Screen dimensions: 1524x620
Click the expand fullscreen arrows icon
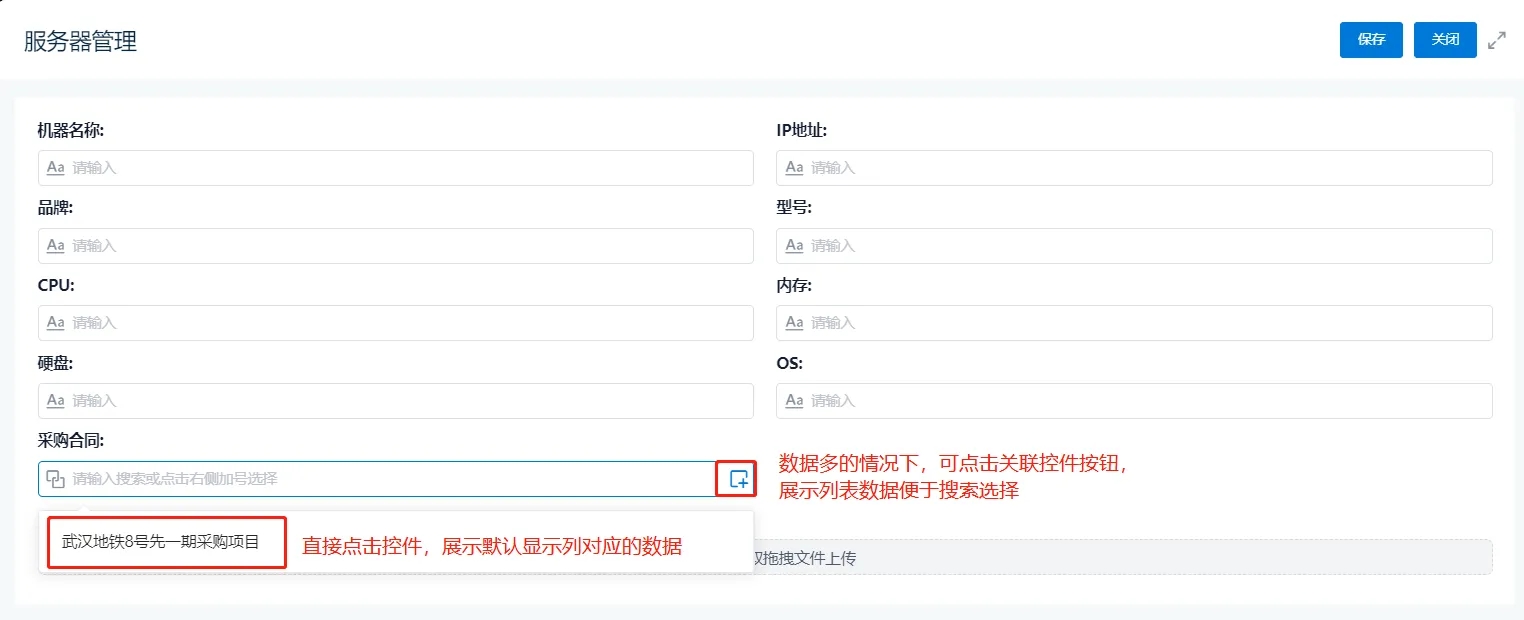point(1496,40)
